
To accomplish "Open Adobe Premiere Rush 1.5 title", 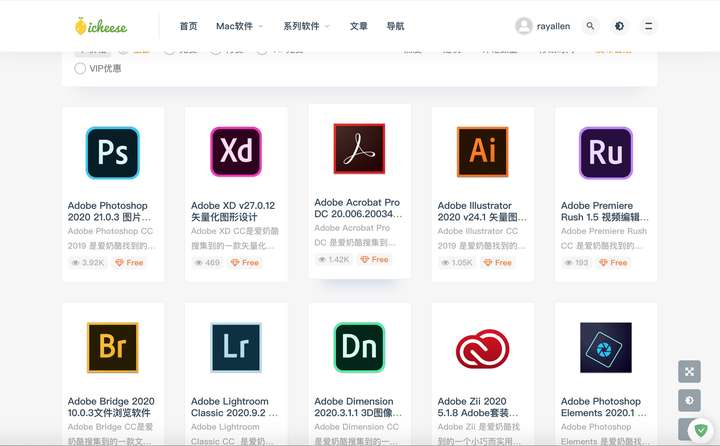I will [x=605, y=211].
